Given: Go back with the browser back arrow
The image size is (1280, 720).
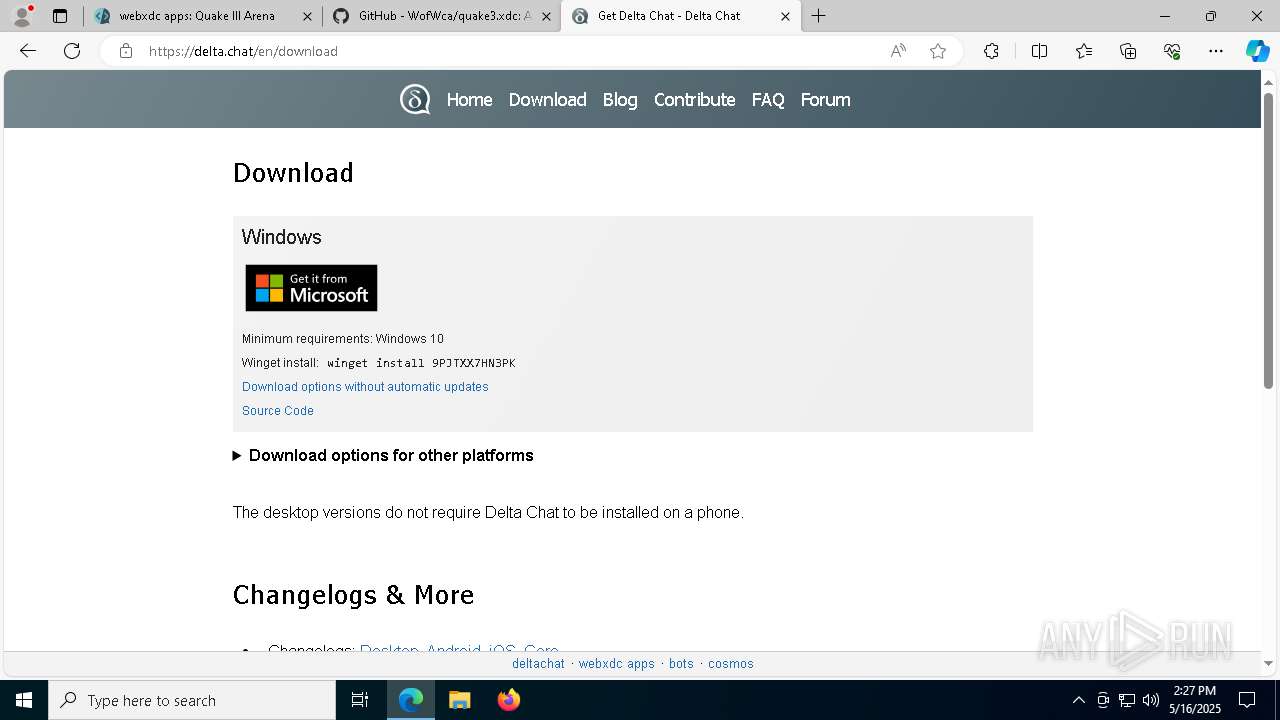Looking at the screenshot, I should [x=28, y=51].
